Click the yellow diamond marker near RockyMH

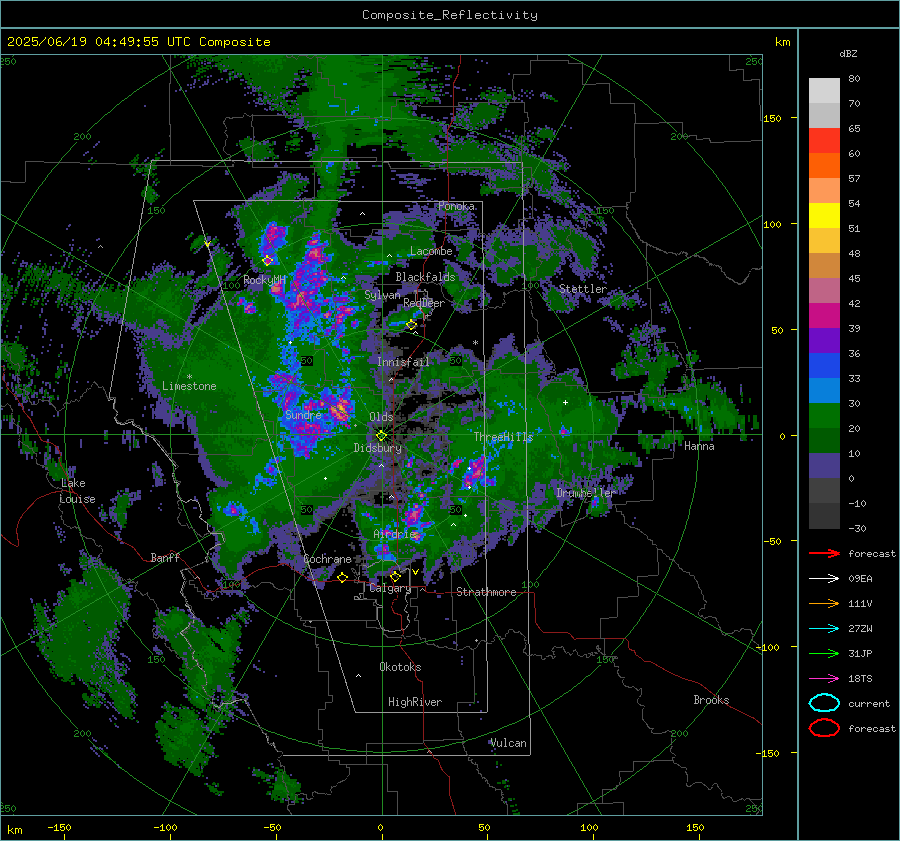[267, 261]
